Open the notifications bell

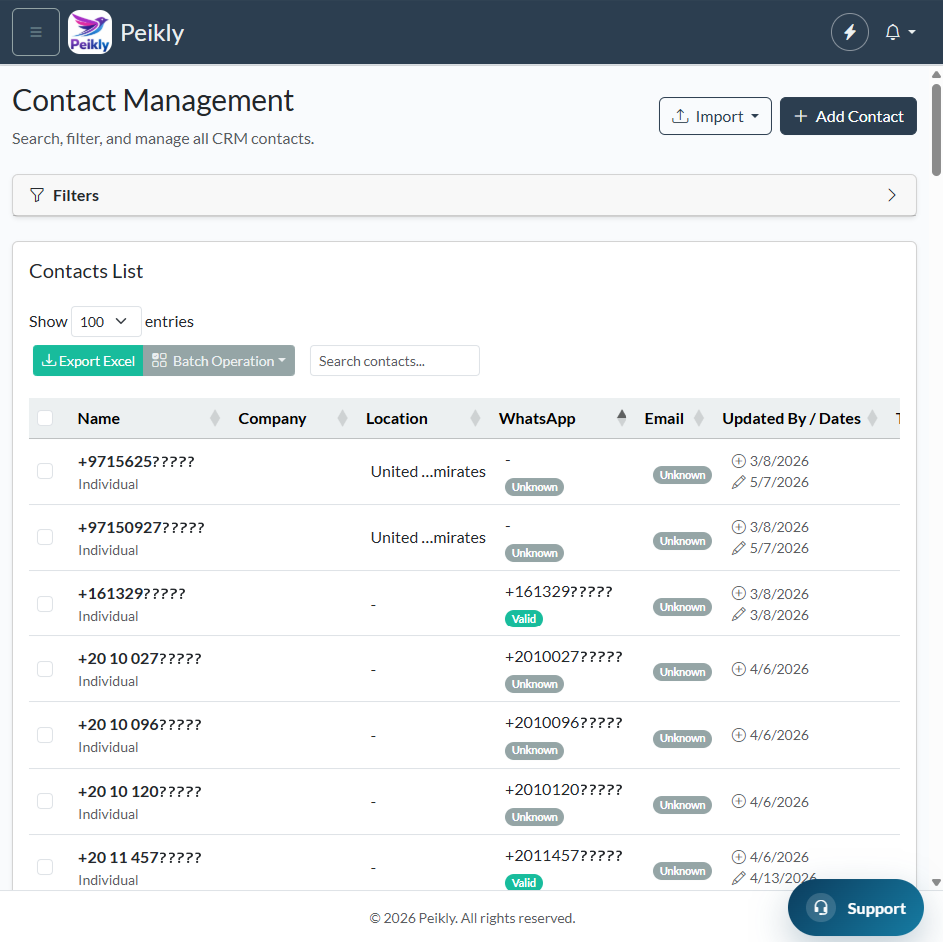892,32
